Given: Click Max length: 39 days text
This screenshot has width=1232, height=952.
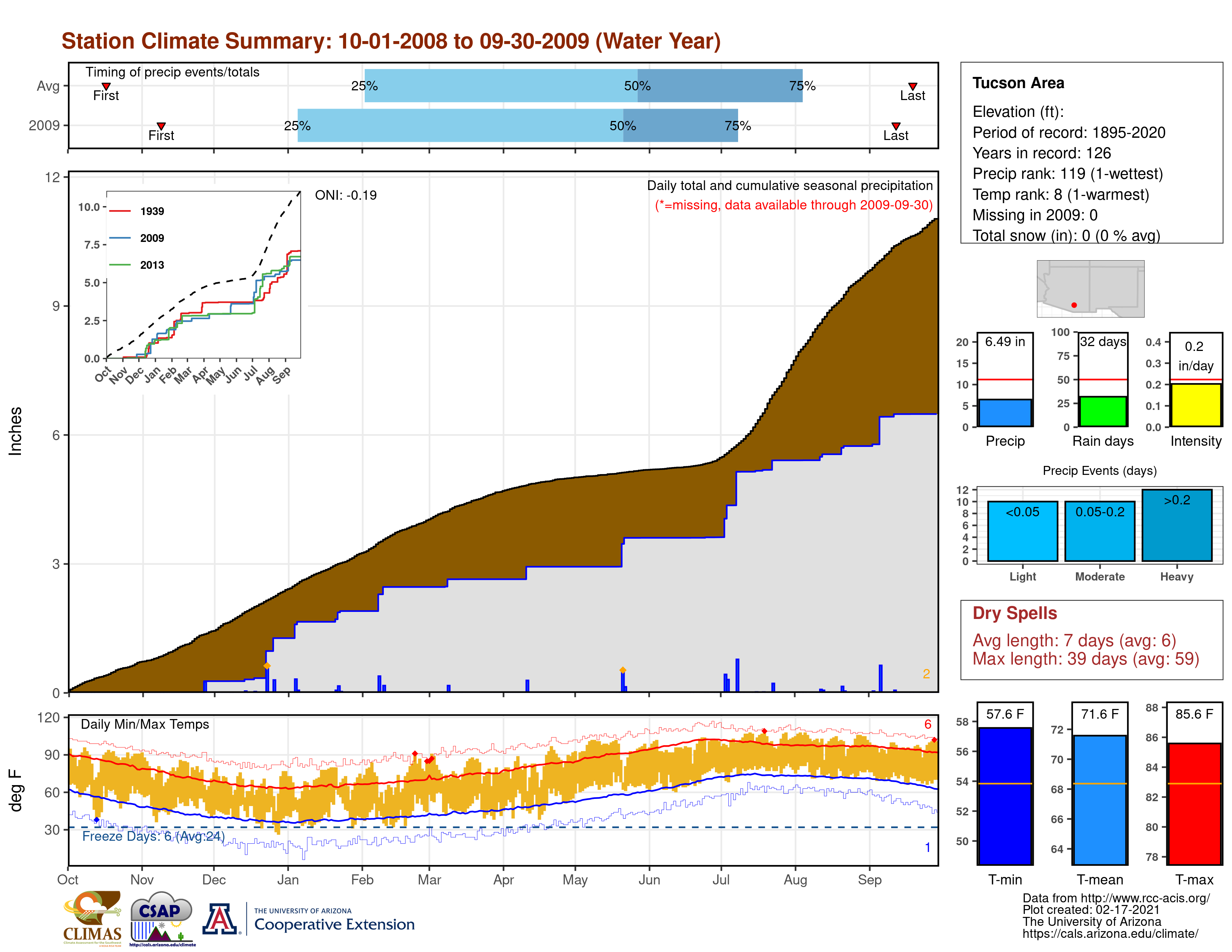Looking at the screenshot, I should pyautogui.click(x=1086, y=659).
